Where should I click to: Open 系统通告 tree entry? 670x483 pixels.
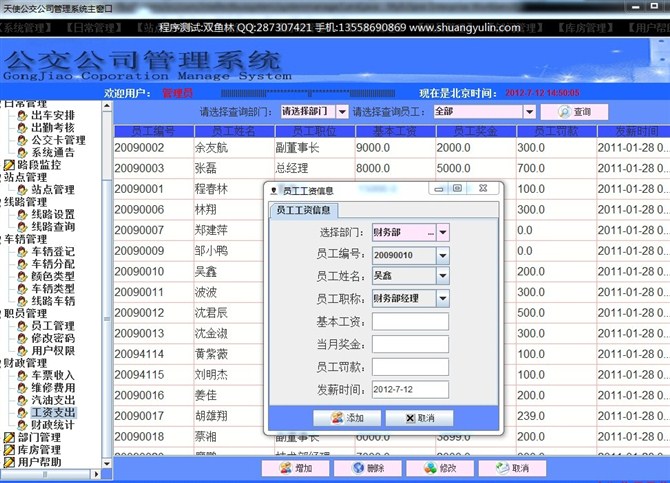pyautogui.click(x=53, y=152)
